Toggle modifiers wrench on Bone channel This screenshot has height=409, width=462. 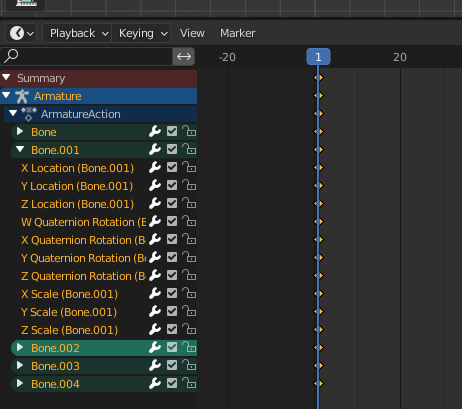(x=155, y=132)
